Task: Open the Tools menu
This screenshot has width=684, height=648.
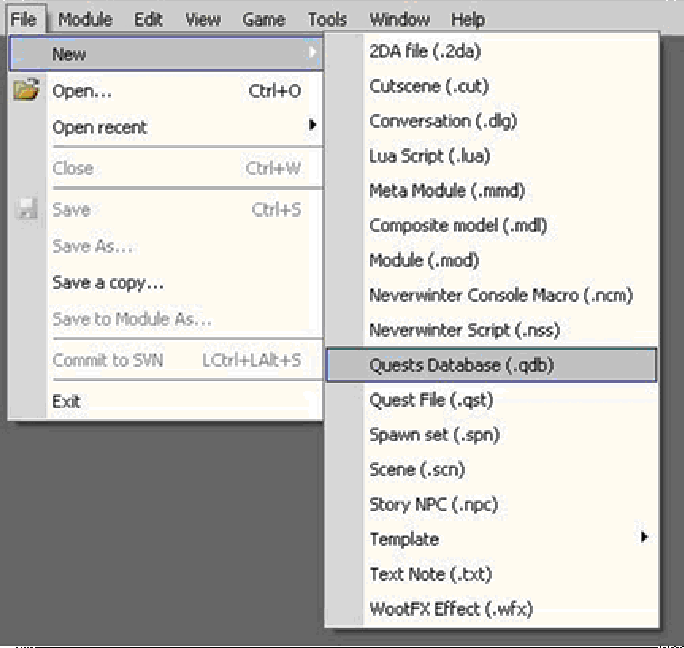Action: [327, 19]
